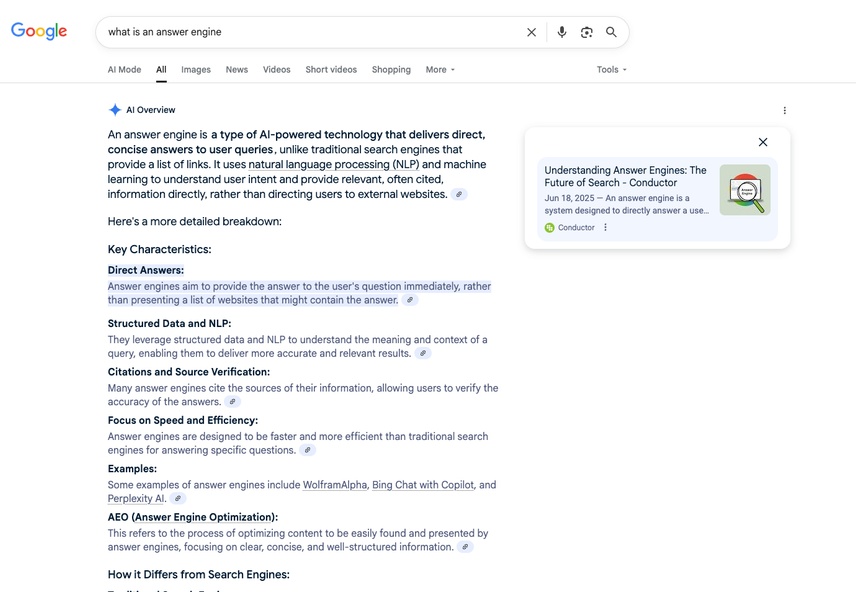
Task: Submit search with the magnifying glass icon
Action: coord(611,32)
